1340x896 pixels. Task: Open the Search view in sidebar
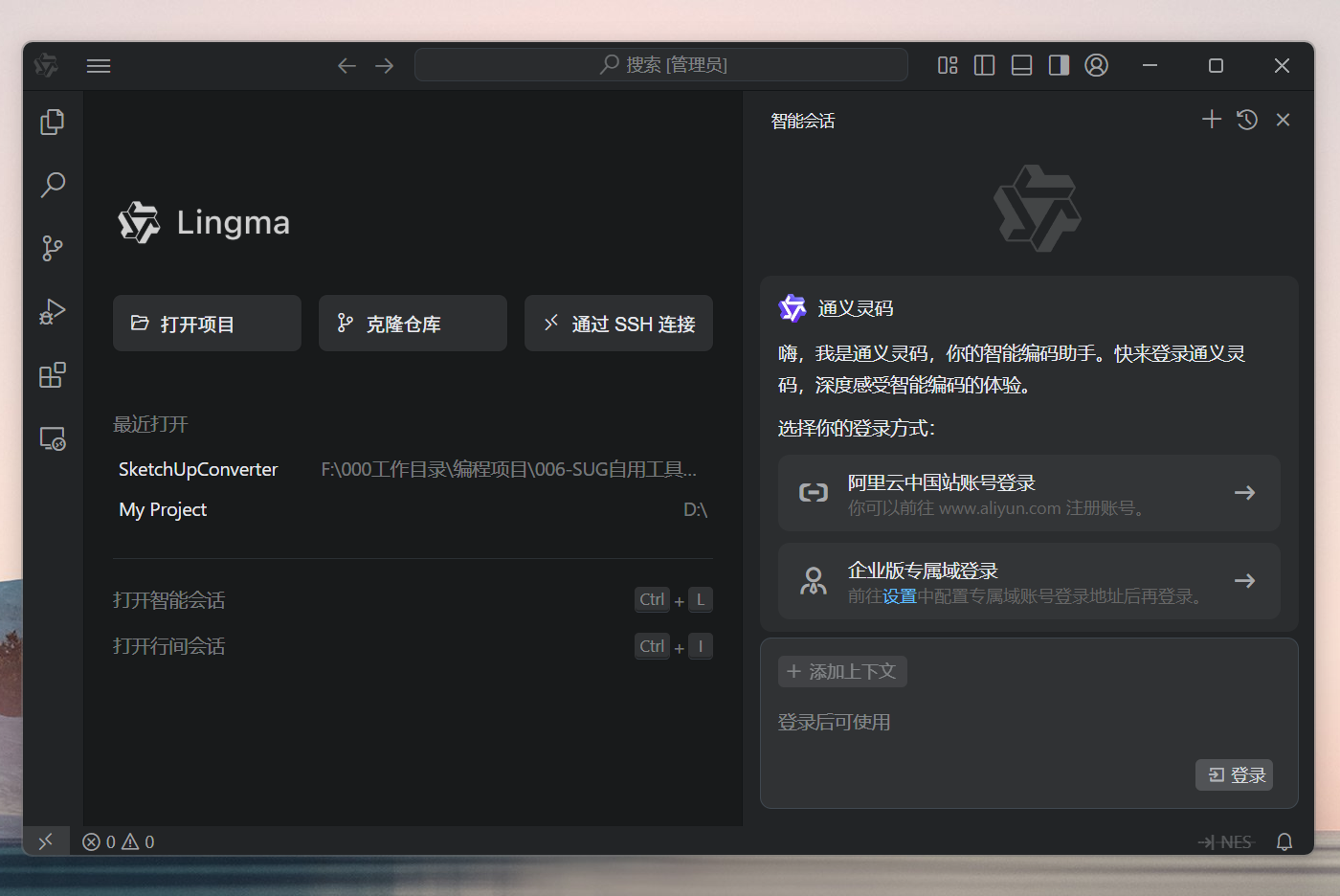point(53,185)
